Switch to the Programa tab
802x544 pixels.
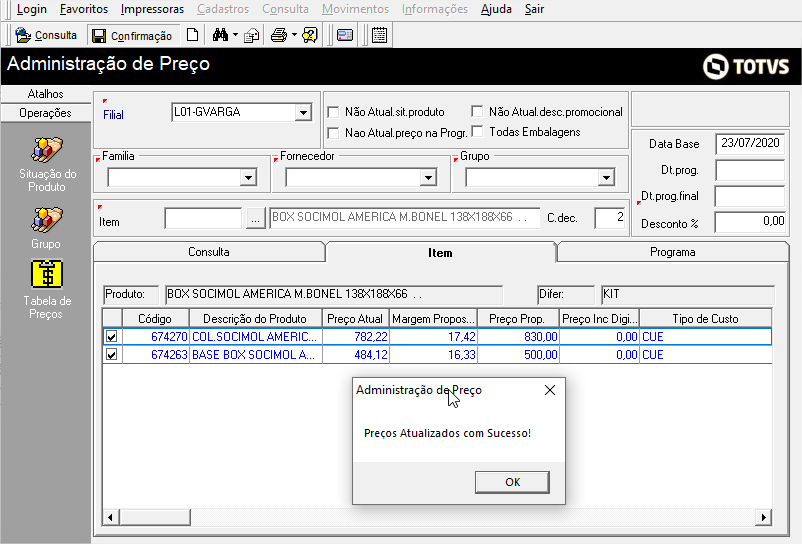click(673, 252)
